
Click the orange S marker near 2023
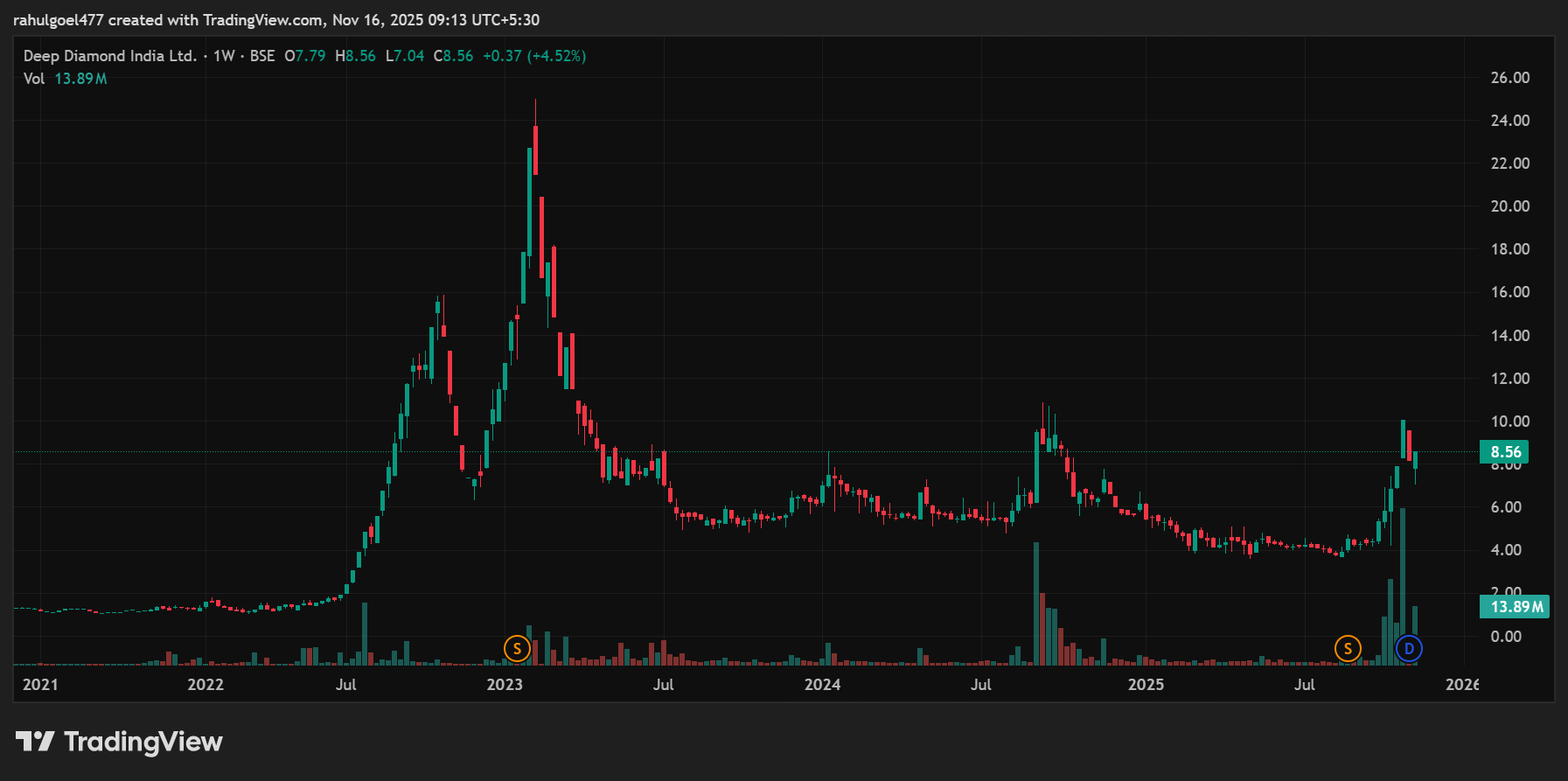click(517, 649)
